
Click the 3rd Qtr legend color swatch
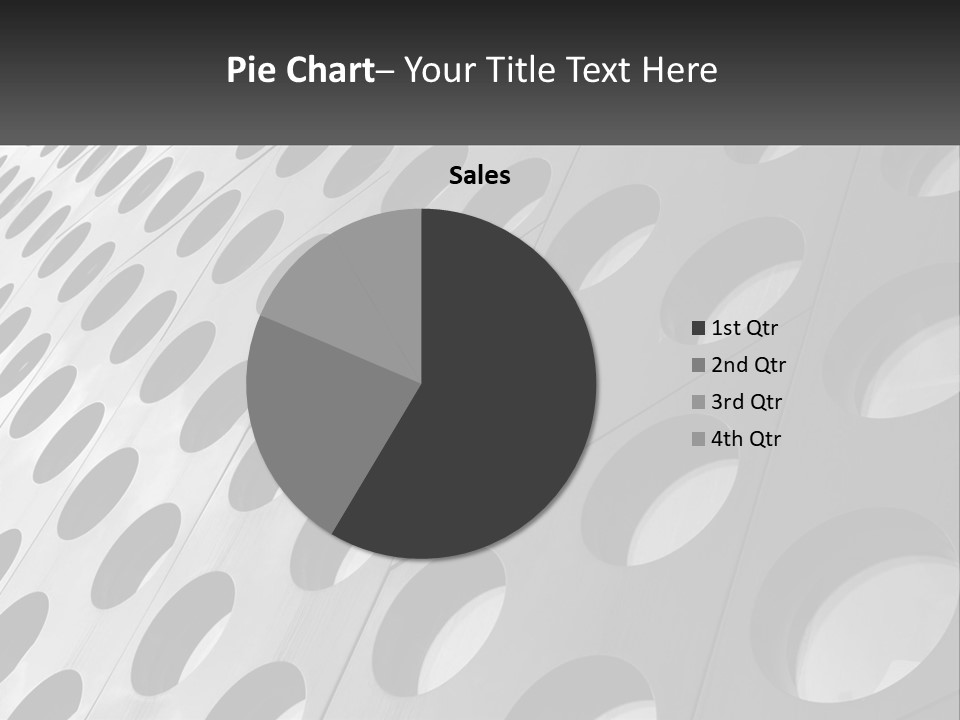(x=698, y=402)
